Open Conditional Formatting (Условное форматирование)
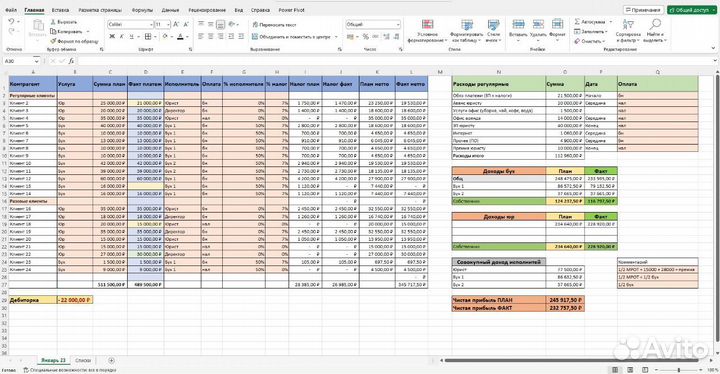 point(427,31)
